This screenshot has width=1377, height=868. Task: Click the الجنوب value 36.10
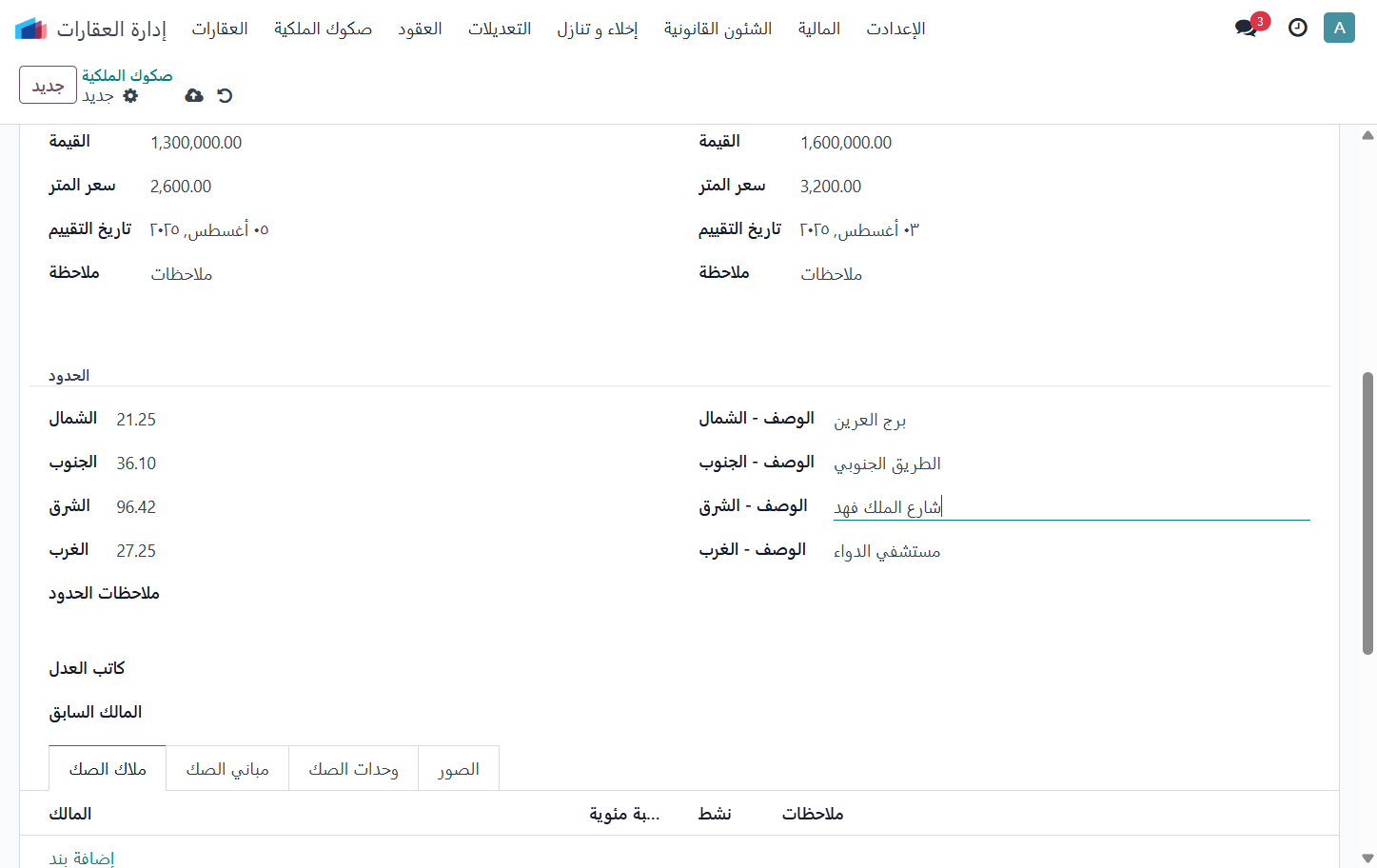pyautogui.click(x=136, y=464)
